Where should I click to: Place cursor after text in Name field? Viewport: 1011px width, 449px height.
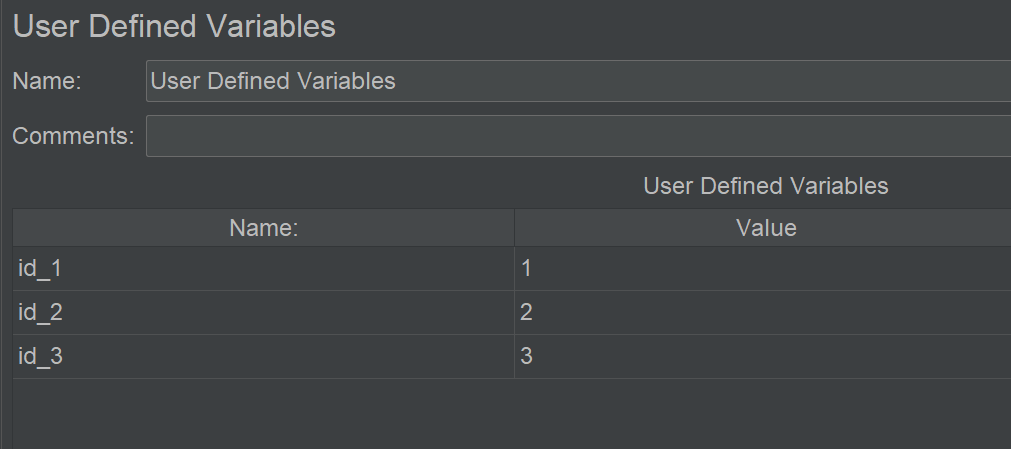(398, 81)
